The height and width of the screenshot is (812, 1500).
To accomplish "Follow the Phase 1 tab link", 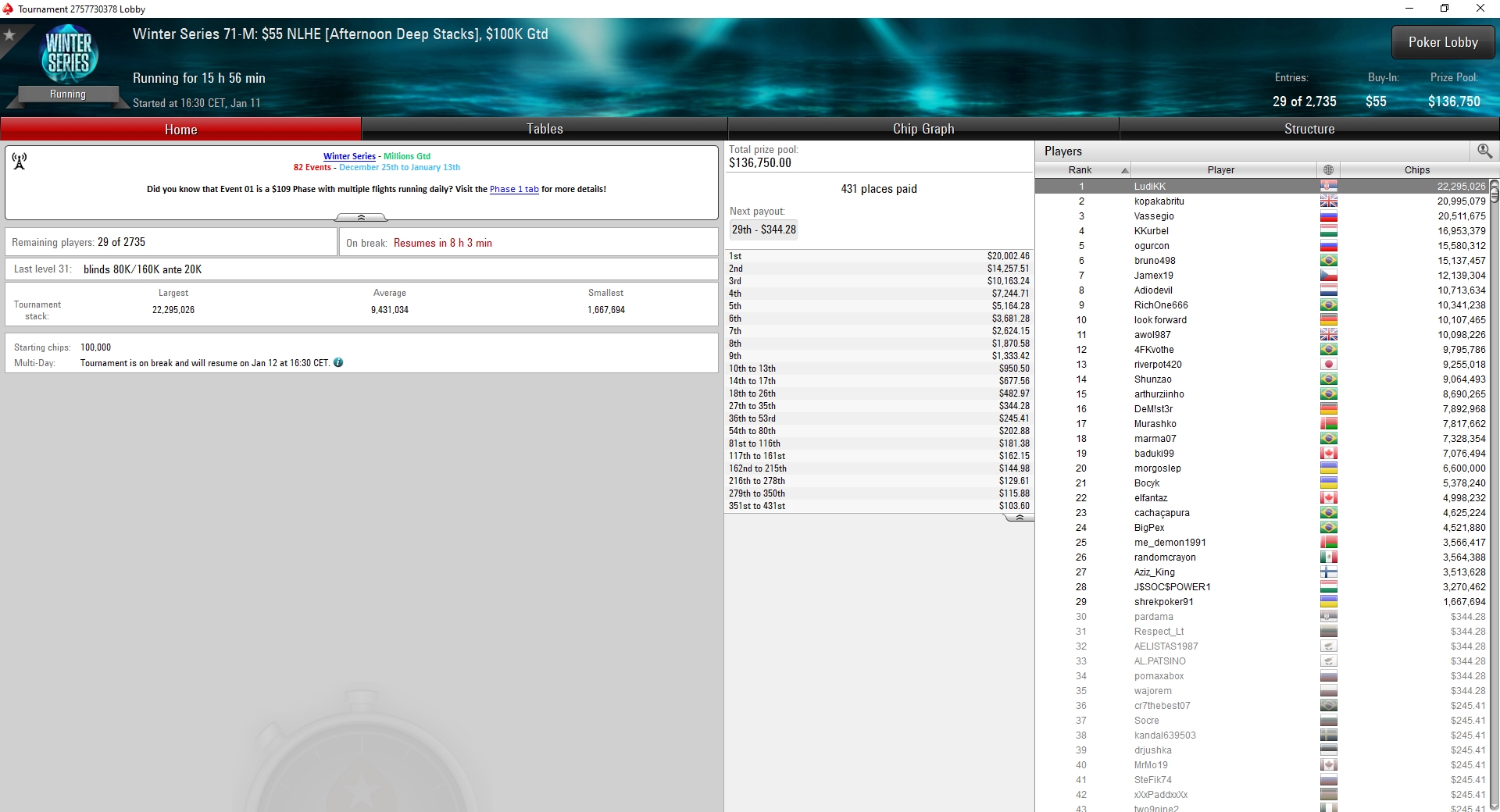I will [514, 189].
